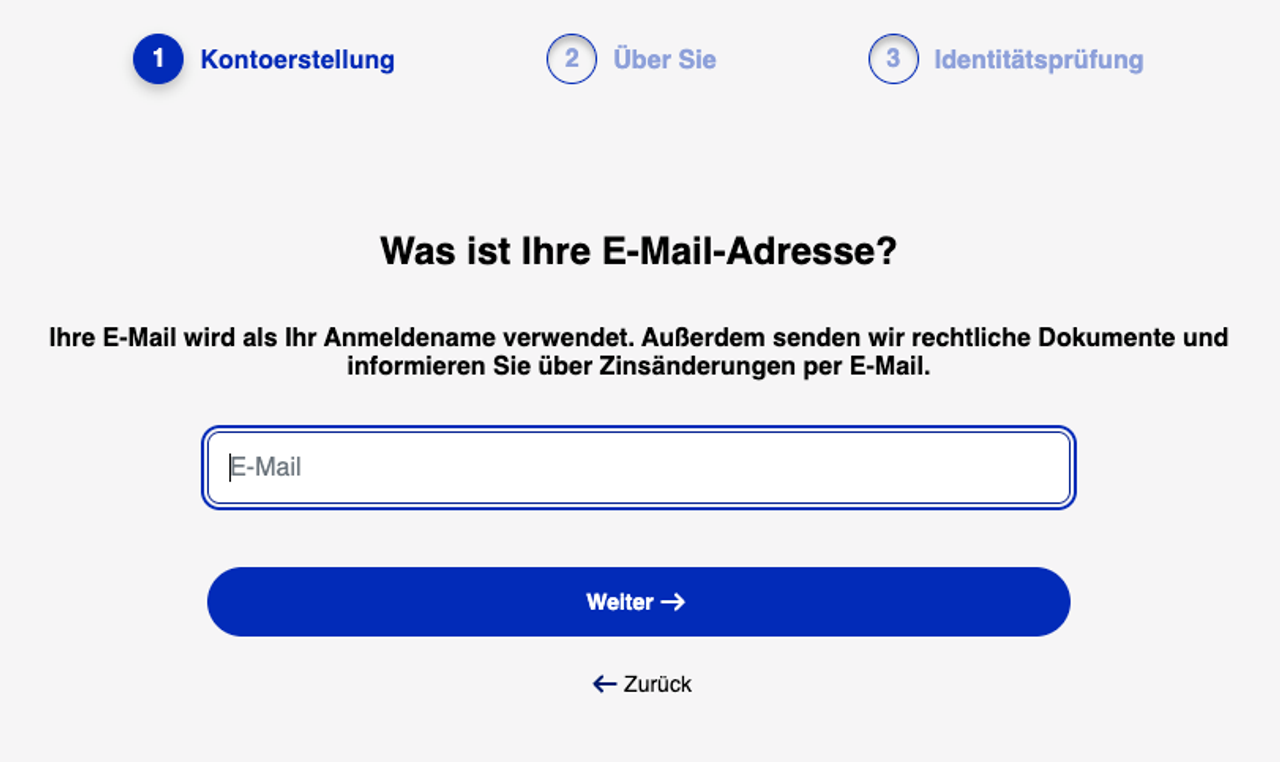The image size is (1280, 762).
Task: Click the outlined circle beside Über Sie
Action: (571, 59)
